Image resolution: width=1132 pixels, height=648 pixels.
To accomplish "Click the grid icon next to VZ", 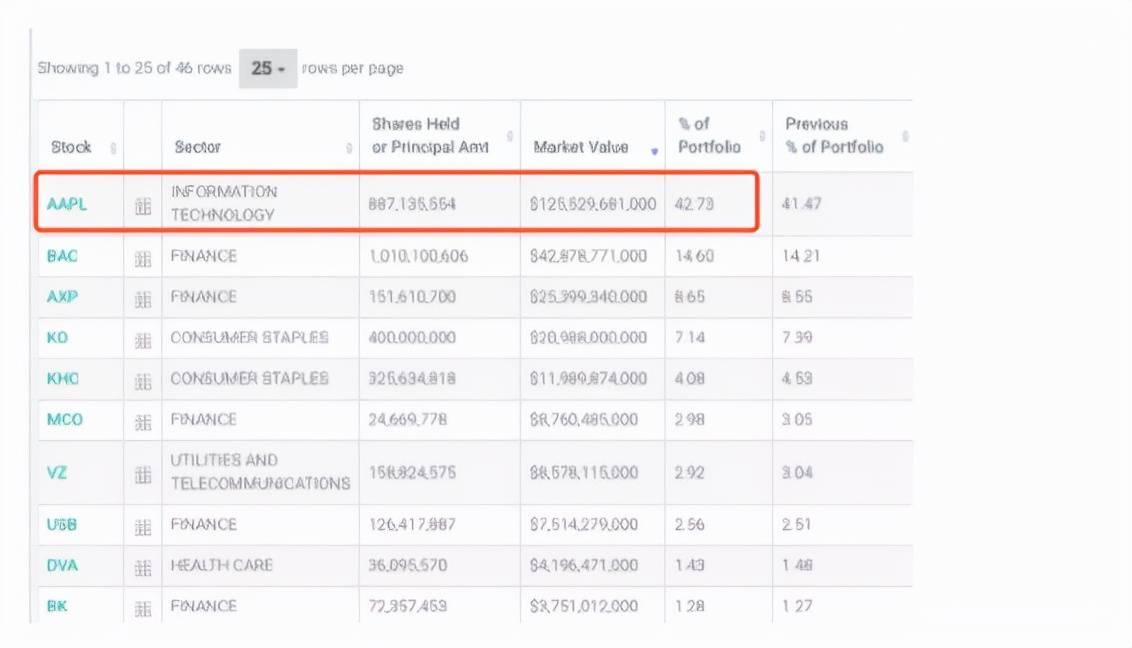I will point(143,474).
